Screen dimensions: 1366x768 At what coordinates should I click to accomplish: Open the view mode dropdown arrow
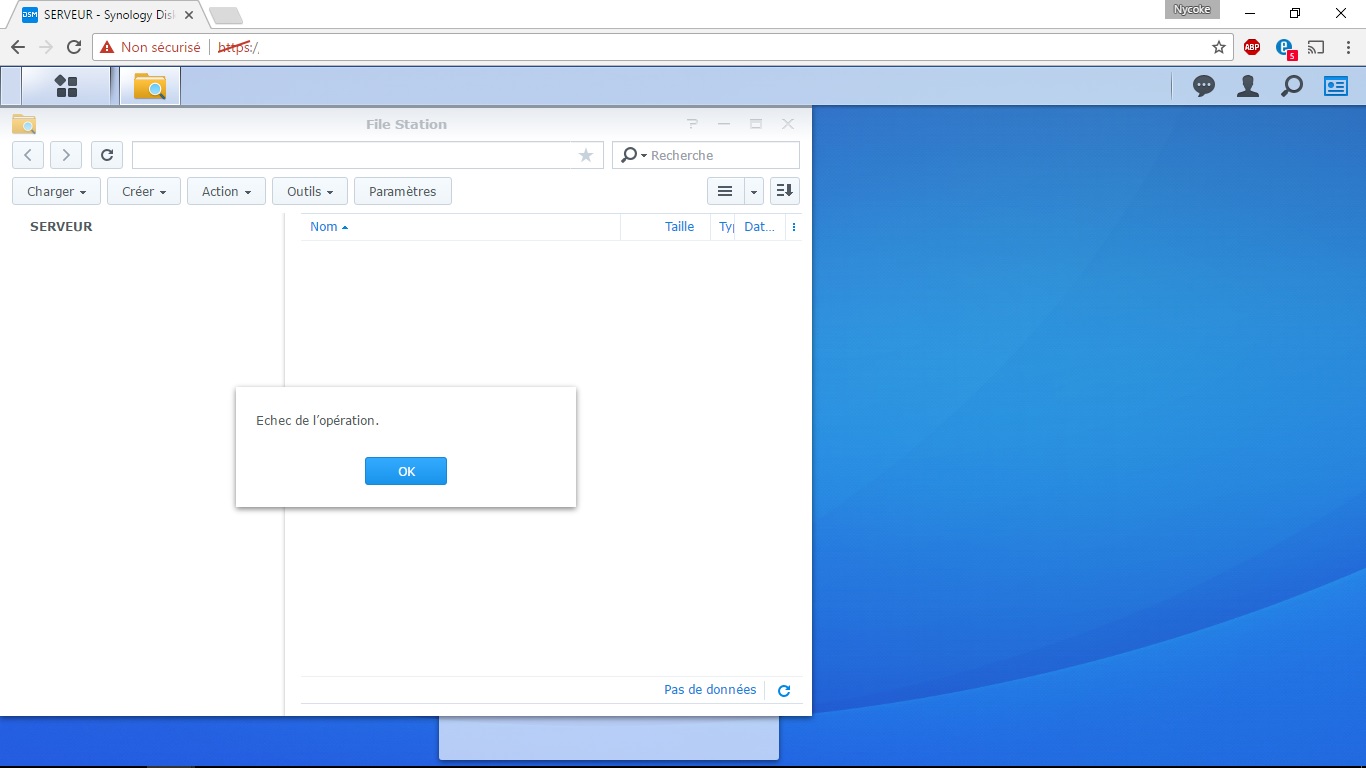pyautogui.click(x=754, y=191)
